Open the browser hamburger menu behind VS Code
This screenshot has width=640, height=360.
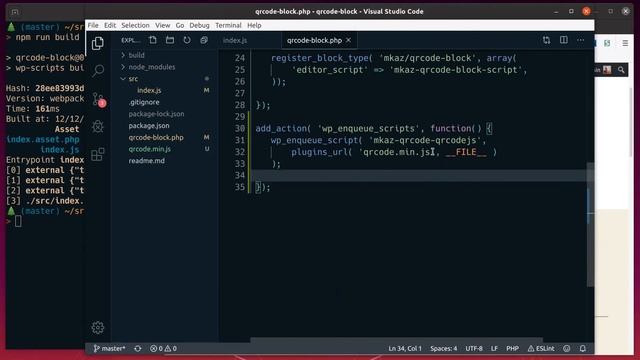pos(625,43)
